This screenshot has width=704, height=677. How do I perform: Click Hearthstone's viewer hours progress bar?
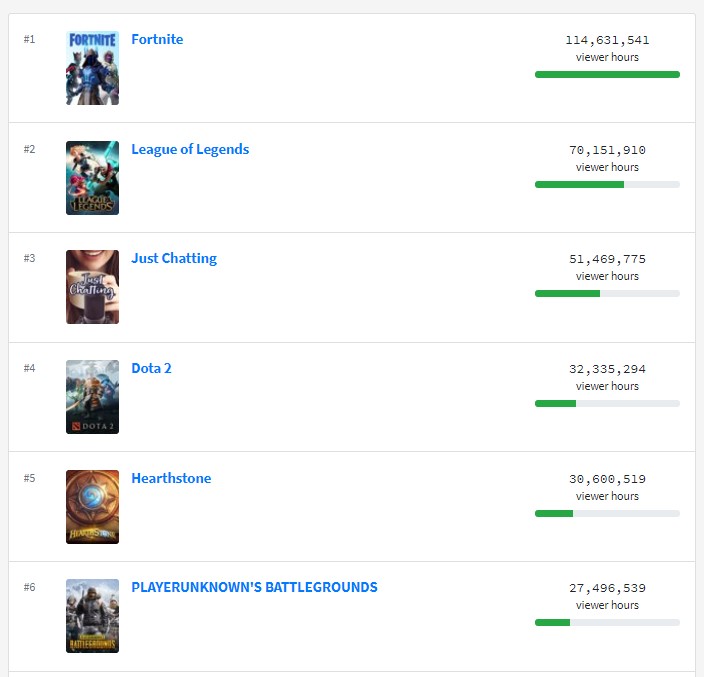click(607, 514)
